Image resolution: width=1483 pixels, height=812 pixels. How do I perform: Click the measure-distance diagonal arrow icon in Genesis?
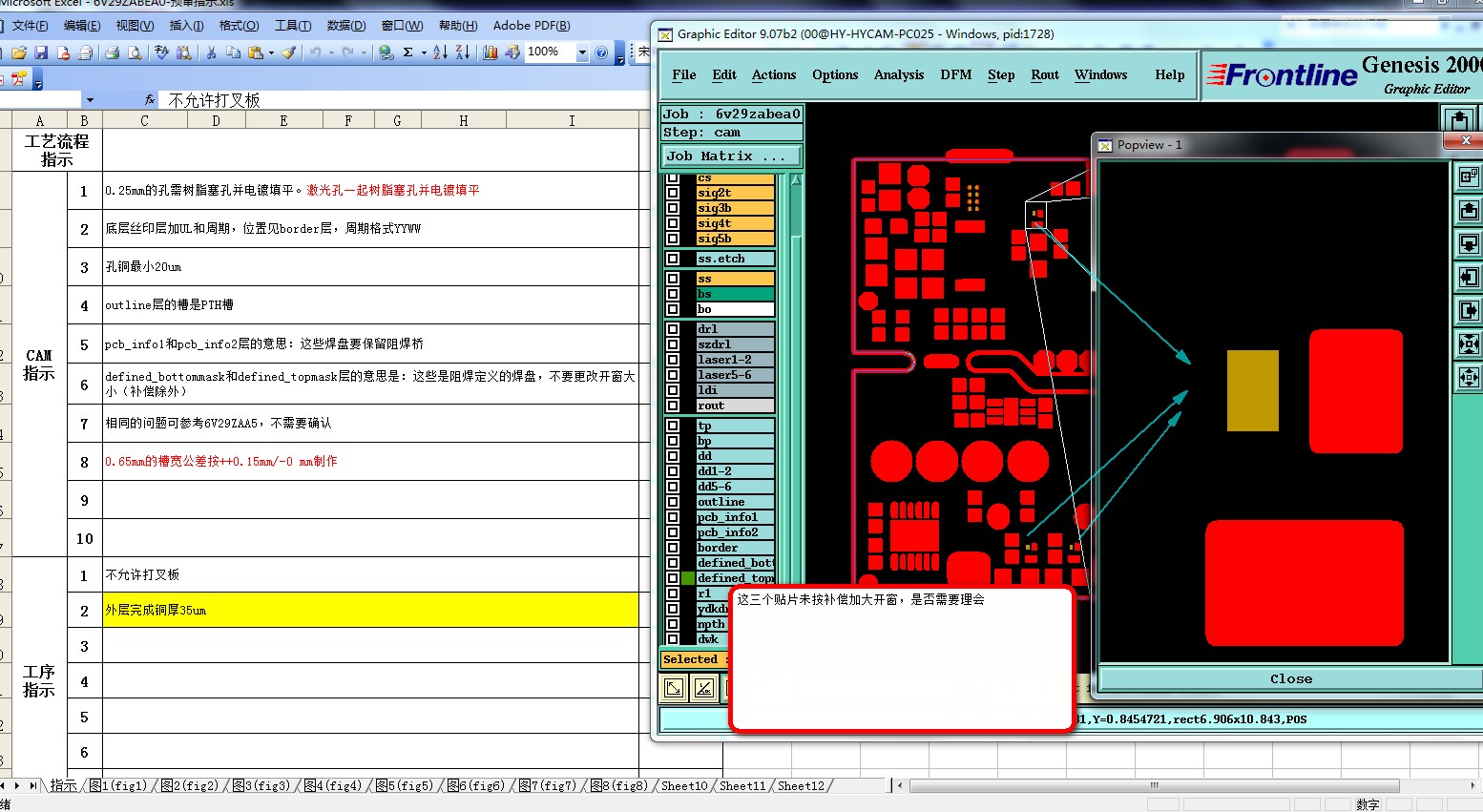click(x=674, y=688)
